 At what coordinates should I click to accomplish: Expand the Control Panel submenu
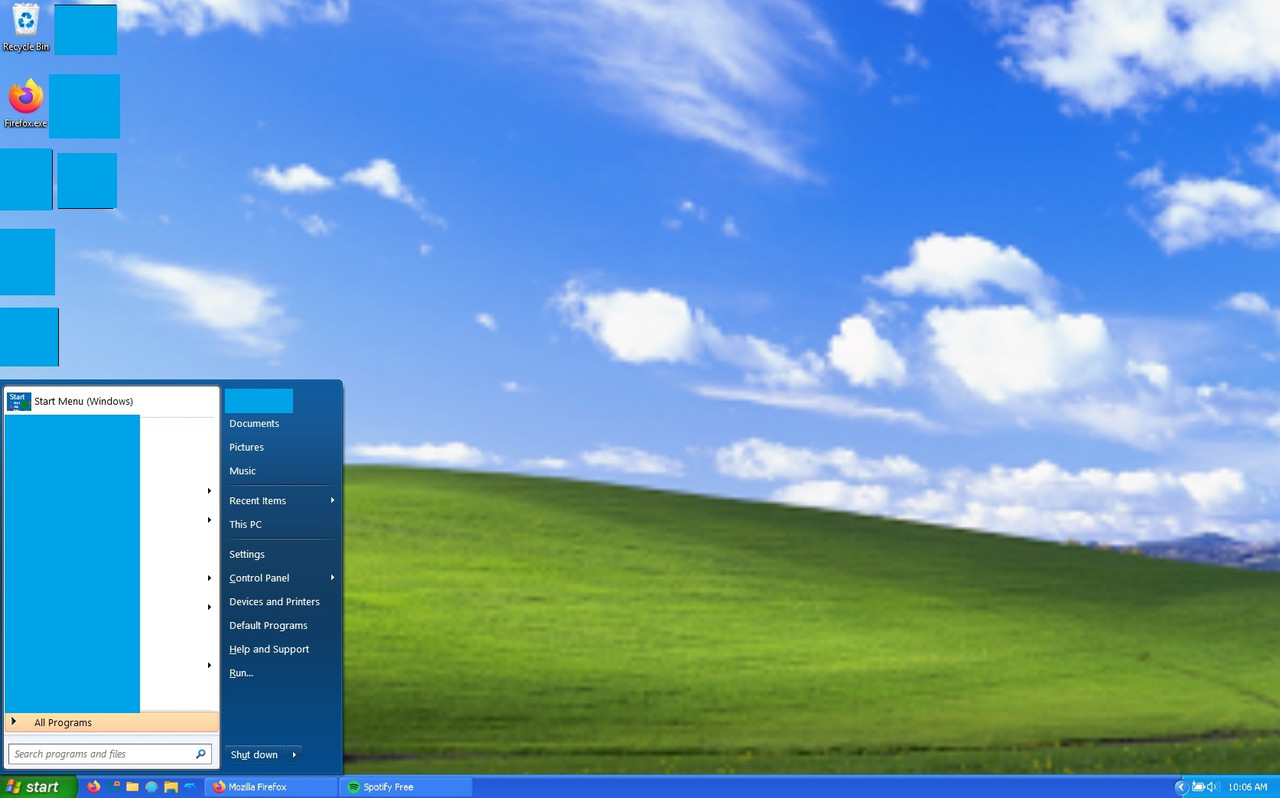pyautogui.click(x=281, y=578)
